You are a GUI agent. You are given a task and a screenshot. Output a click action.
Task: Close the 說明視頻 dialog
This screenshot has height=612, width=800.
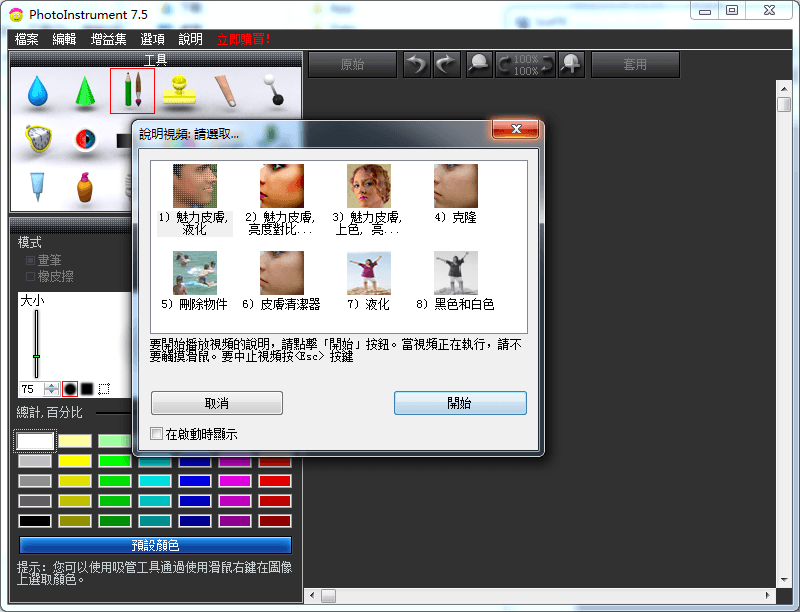516,129
